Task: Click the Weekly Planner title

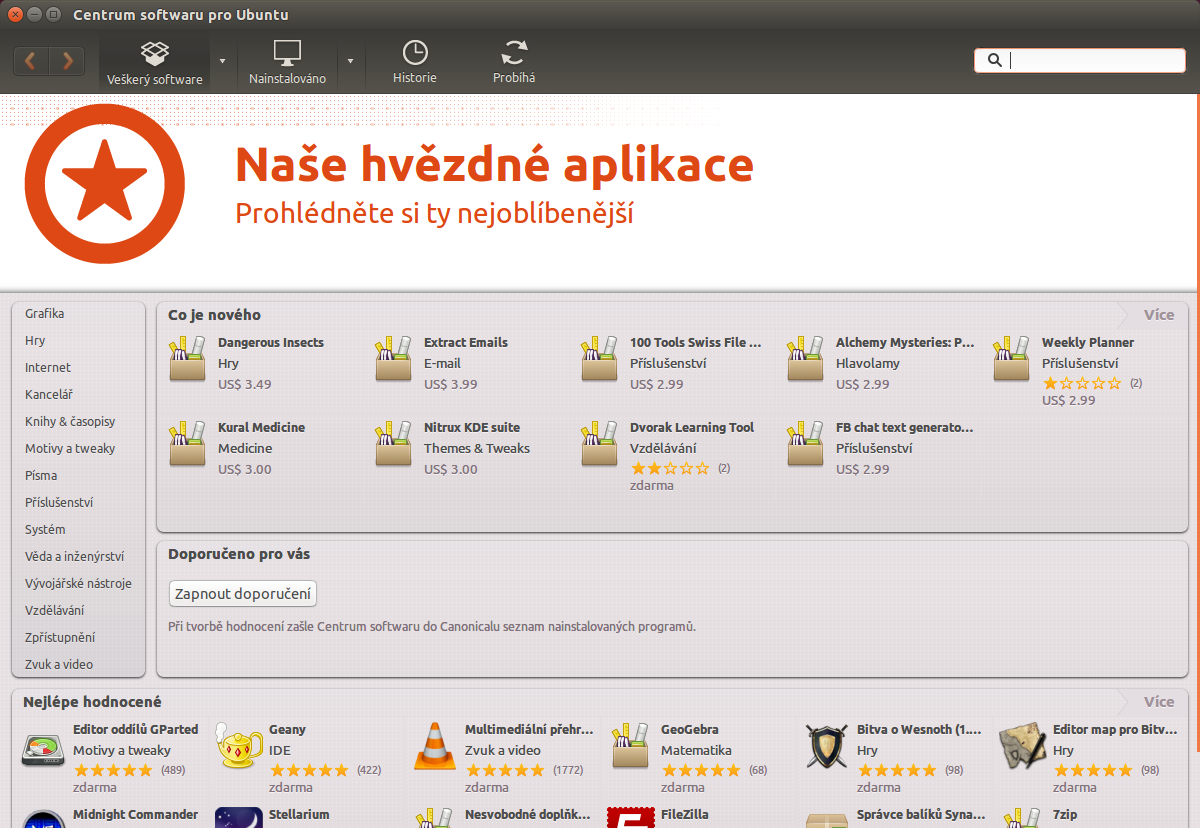Action: (x=1088, y=343)
